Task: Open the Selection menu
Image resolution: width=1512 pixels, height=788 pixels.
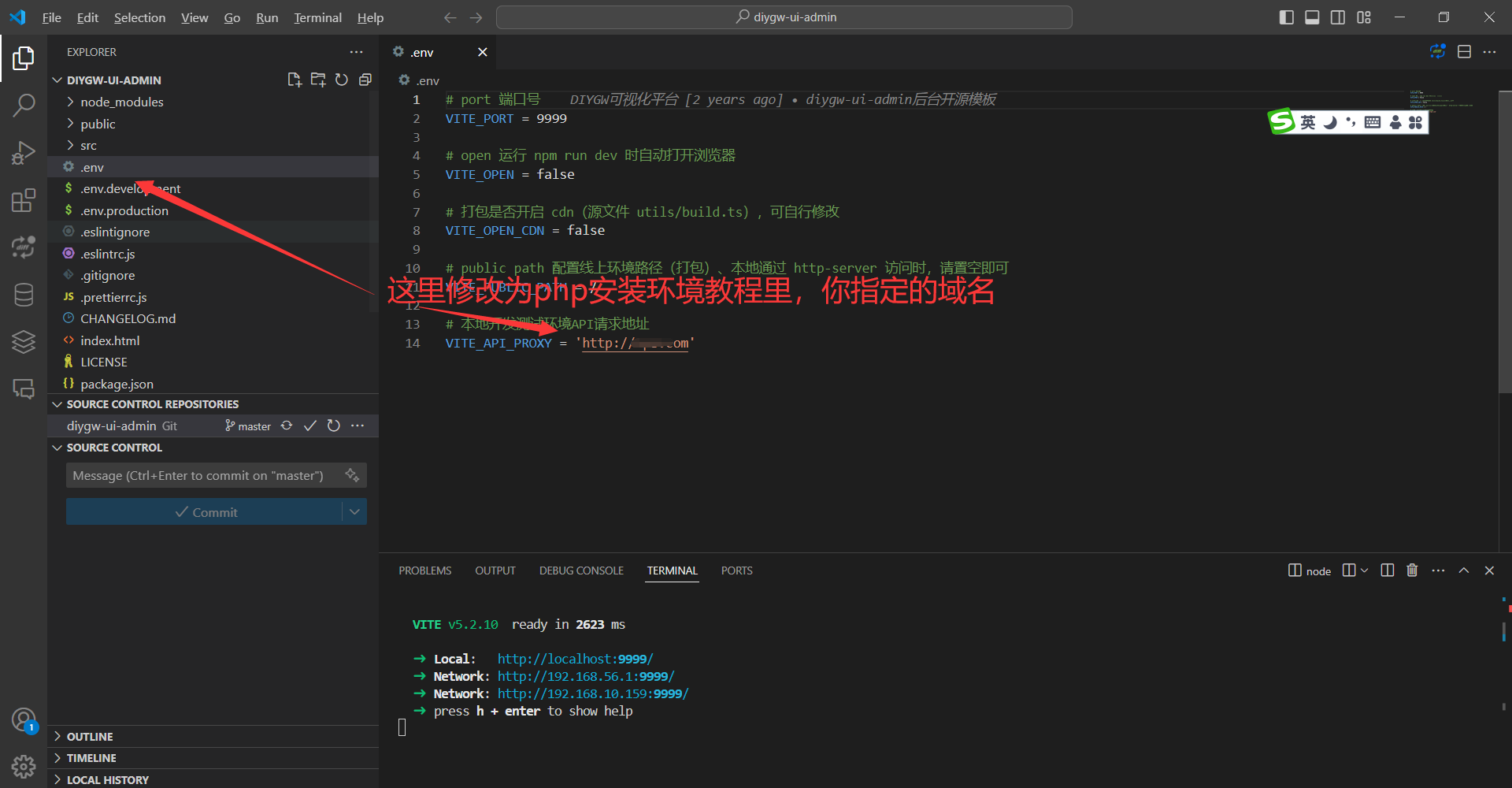Action: pyautogui.click(x=139, y=17)
